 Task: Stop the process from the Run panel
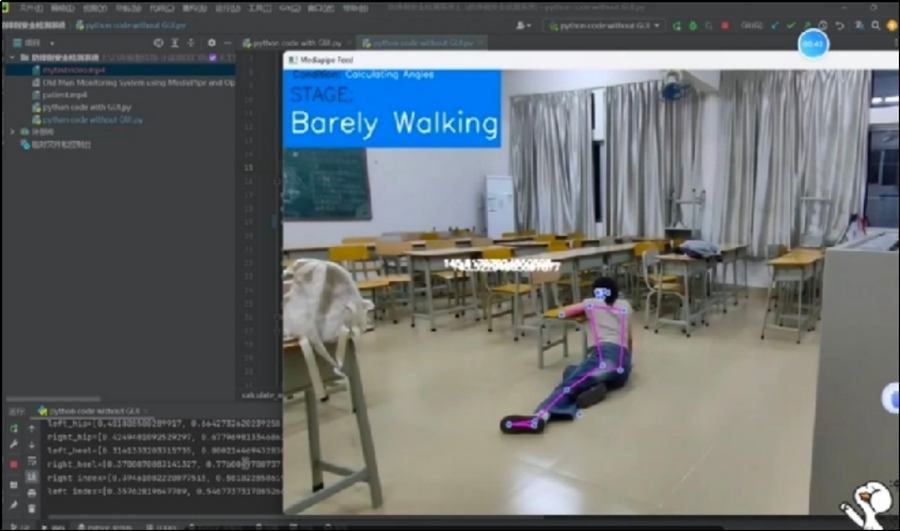click(14, 464)
